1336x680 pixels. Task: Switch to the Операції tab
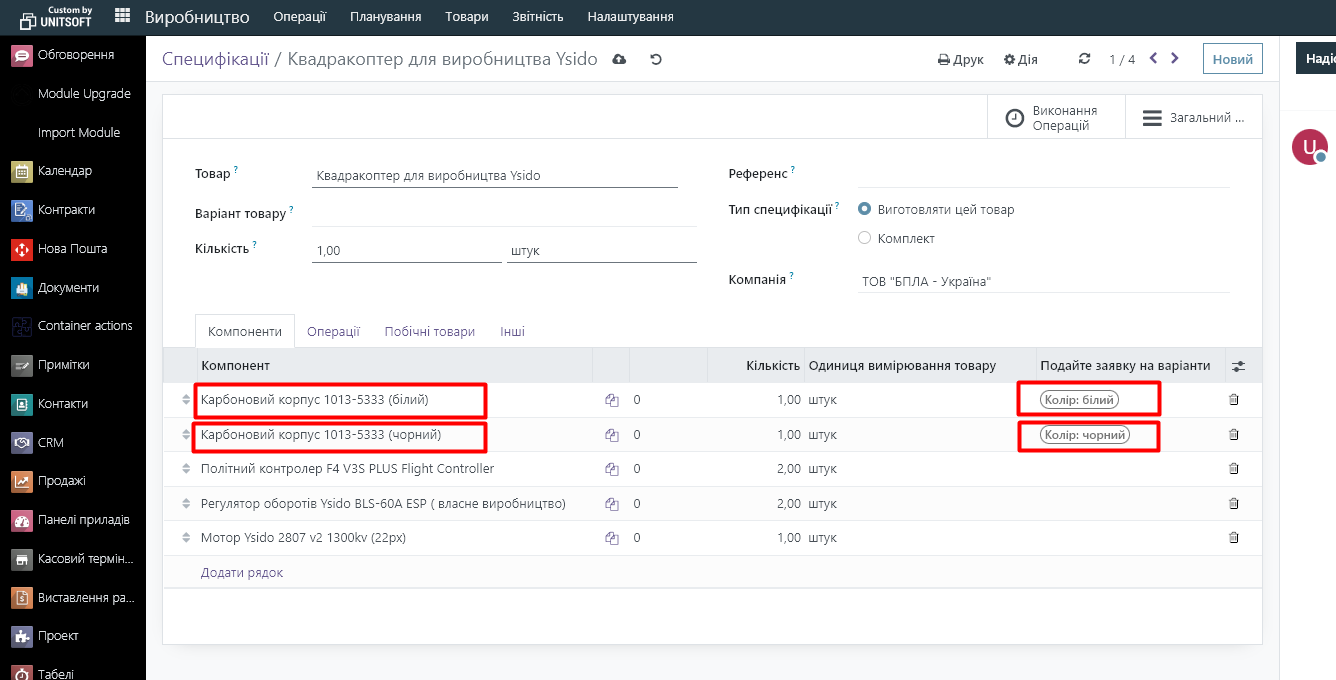pyautogui.click(x=333, y=332)
